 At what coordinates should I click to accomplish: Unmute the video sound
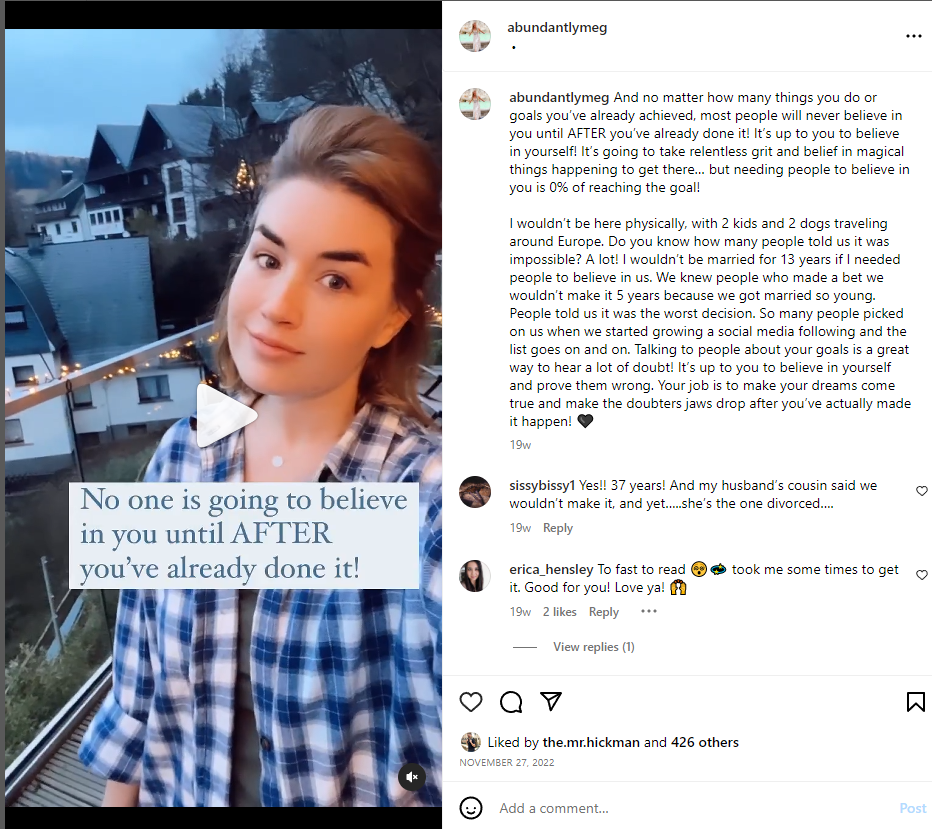[x=411, y=777]
